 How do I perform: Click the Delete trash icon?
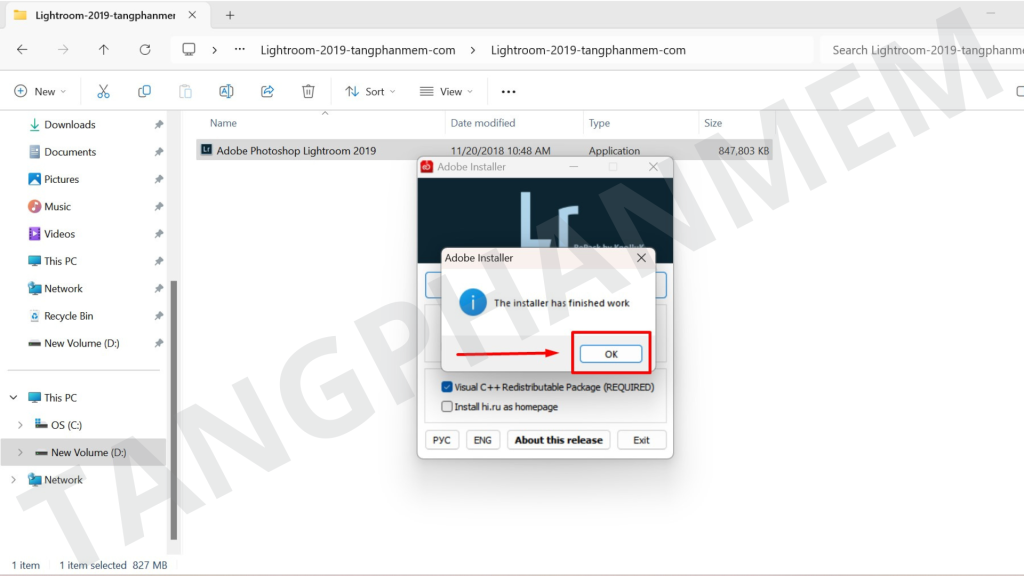coord(308,91)
